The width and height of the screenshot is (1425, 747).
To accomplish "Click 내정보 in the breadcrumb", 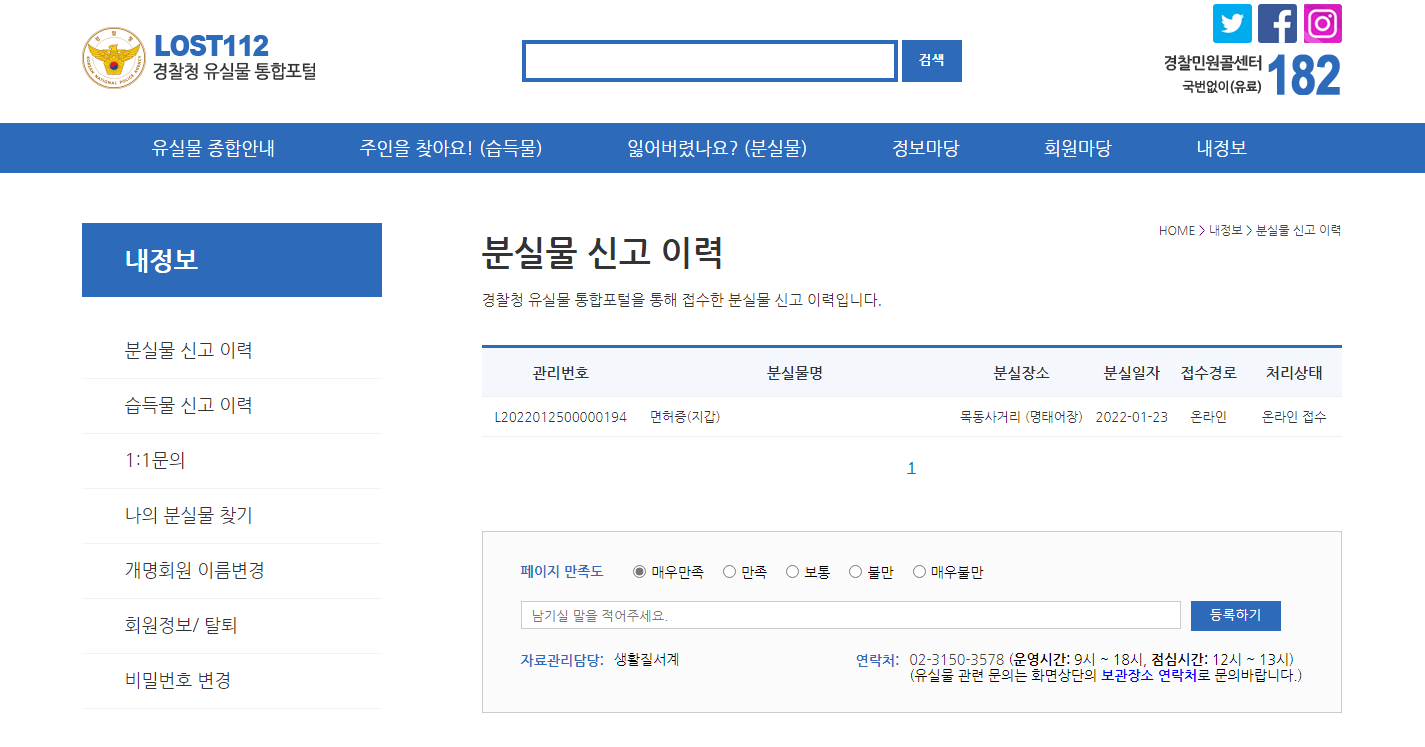I will (1225, 230).
